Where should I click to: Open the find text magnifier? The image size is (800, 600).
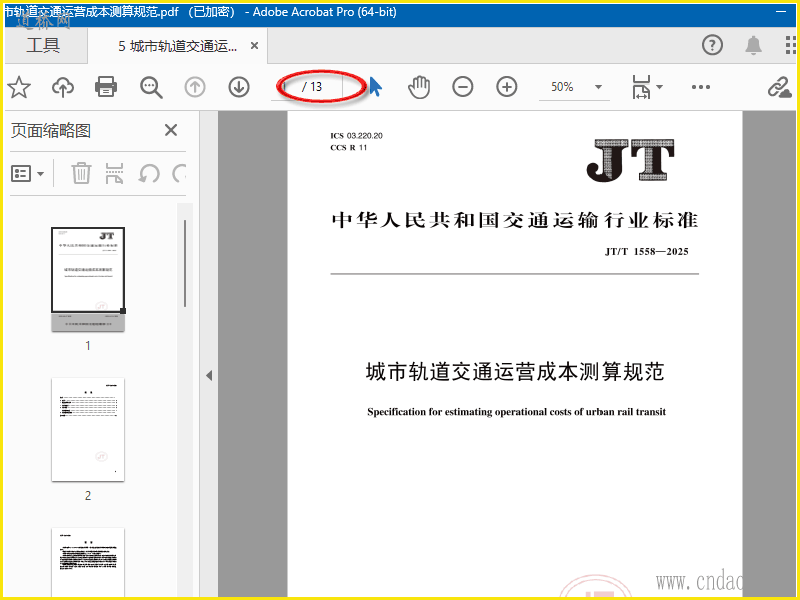tap(151, 87)
